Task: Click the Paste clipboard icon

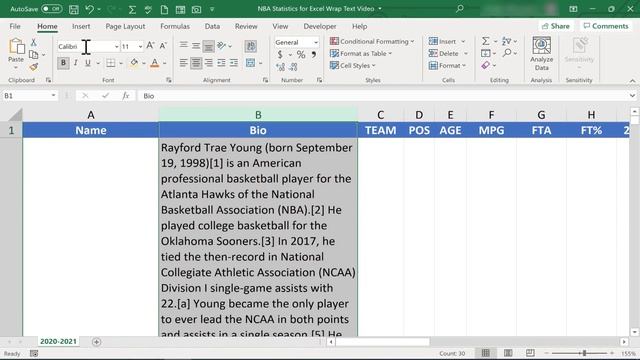Action: pos(16,47)
